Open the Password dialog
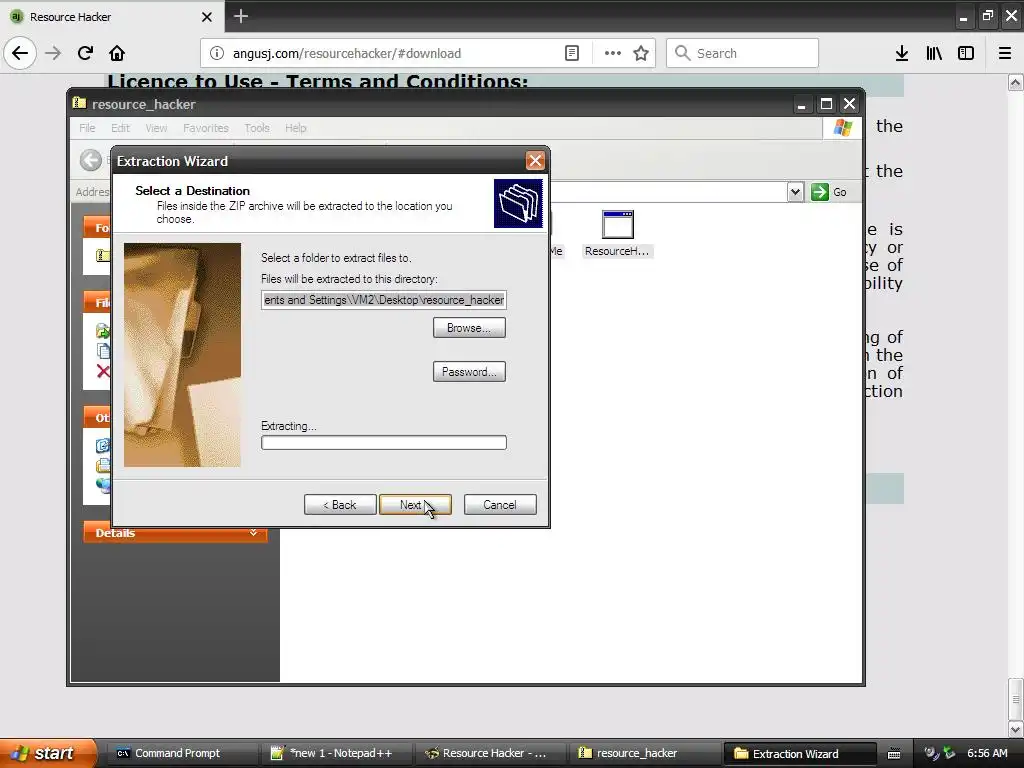The image size is (1024, 768). [x=469, y=372]
